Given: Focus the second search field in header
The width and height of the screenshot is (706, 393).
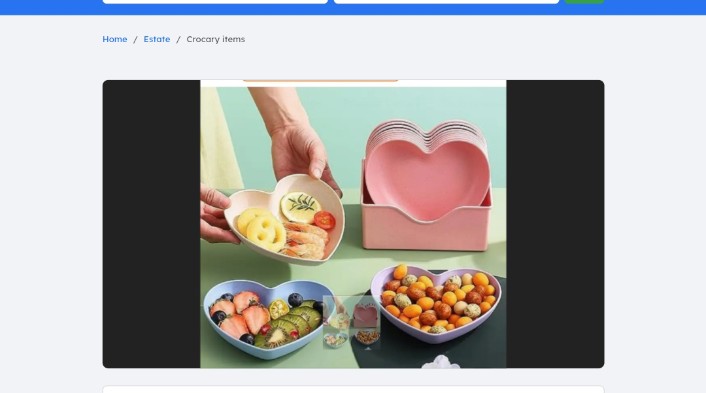Looking at the screenshot, I should [x=446, y=2].
